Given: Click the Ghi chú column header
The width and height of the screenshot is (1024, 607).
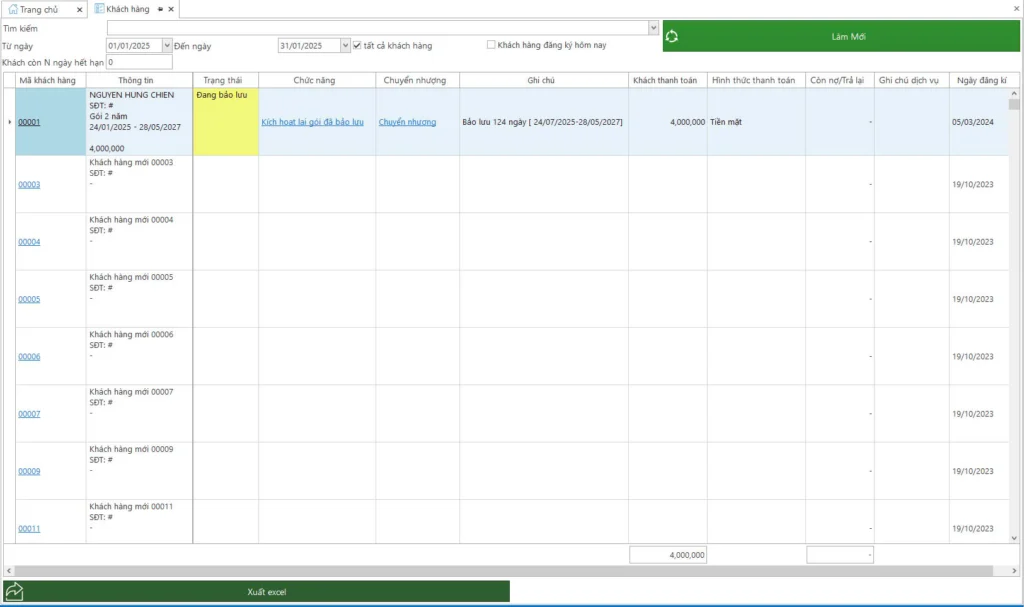Looking at the screenshot, I should click(543, 80).
